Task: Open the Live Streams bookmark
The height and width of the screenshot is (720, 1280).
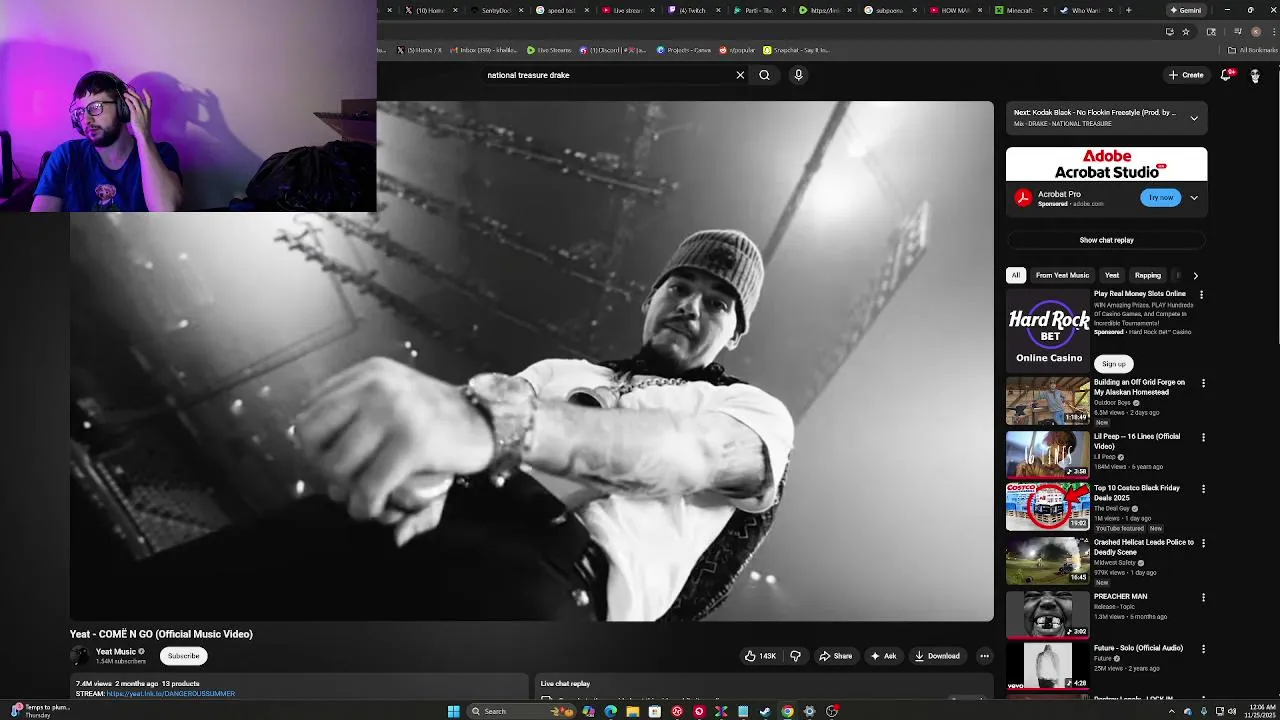Action: point(549,50)
